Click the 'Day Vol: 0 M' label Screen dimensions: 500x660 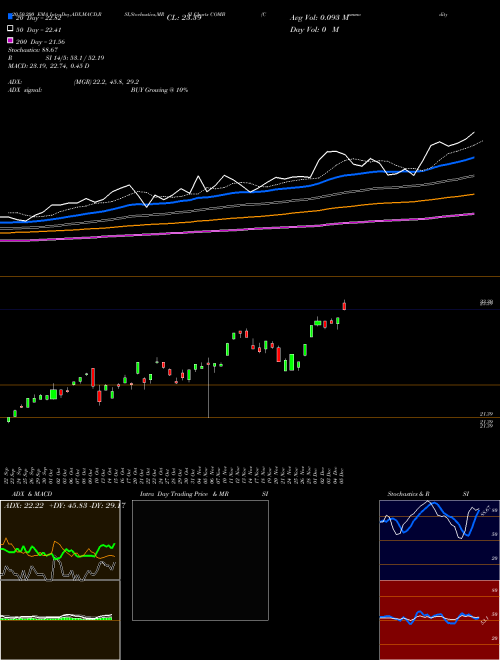pyautogui.click(x=314, y=29)
